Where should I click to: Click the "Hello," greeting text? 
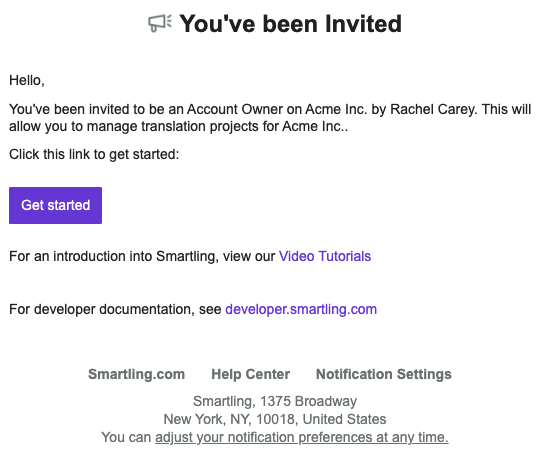[27, 80]
